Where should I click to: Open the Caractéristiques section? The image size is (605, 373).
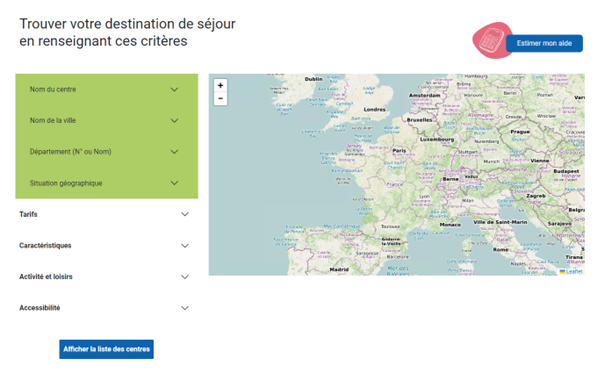(104, 246)
